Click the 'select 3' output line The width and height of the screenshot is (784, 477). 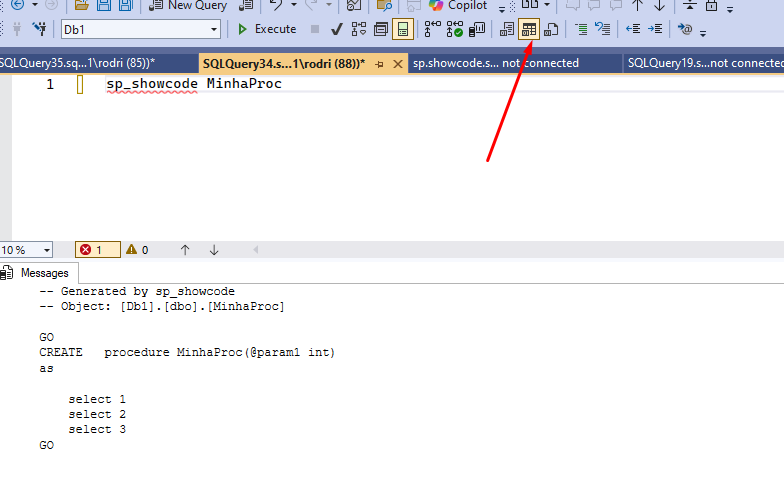97,430
